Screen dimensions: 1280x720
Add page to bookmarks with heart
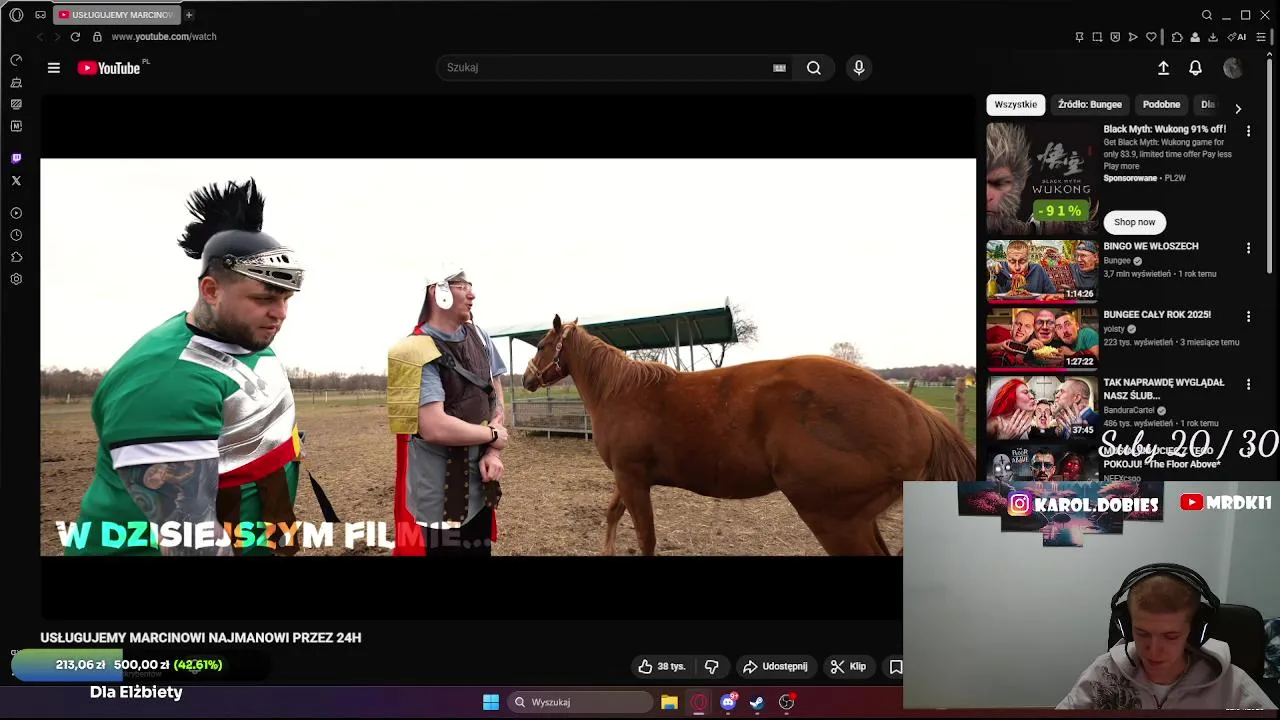(1151, 37)
